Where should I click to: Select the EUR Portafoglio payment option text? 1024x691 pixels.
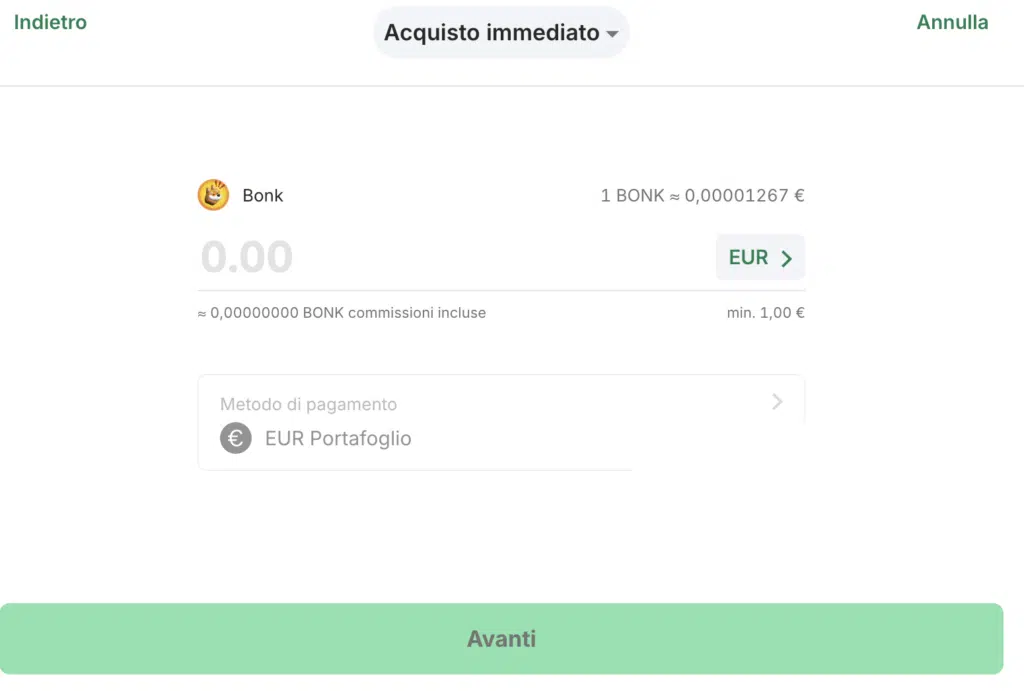pos(338,438)
